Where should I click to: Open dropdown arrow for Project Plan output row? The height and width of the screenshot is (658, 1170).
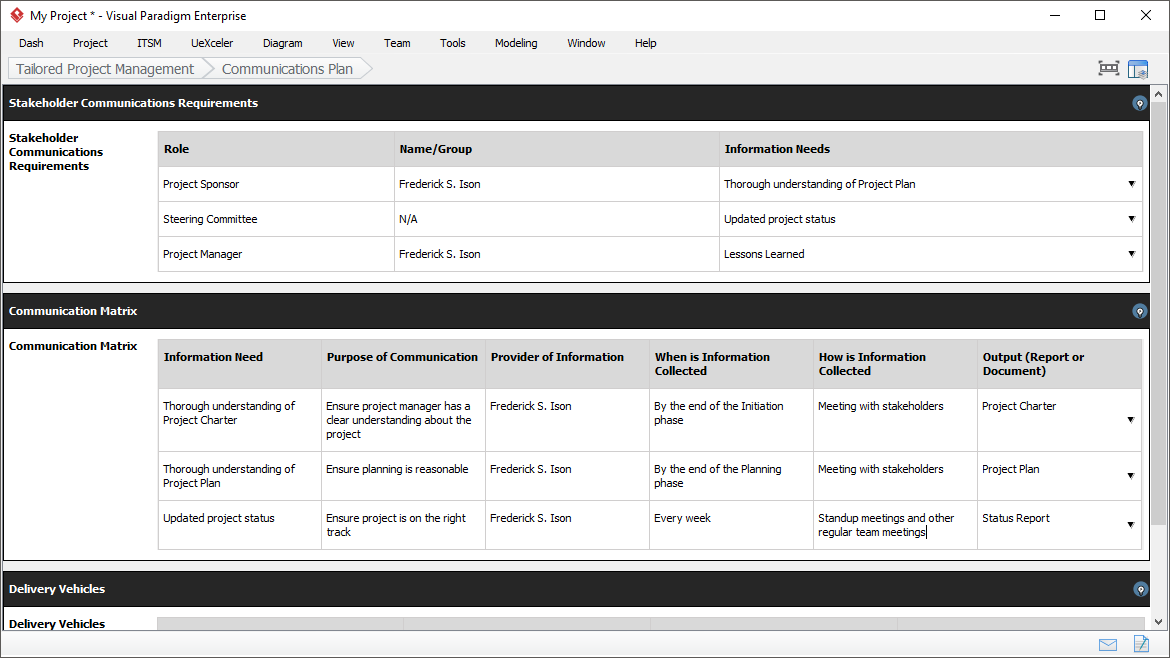point(1130,476)
